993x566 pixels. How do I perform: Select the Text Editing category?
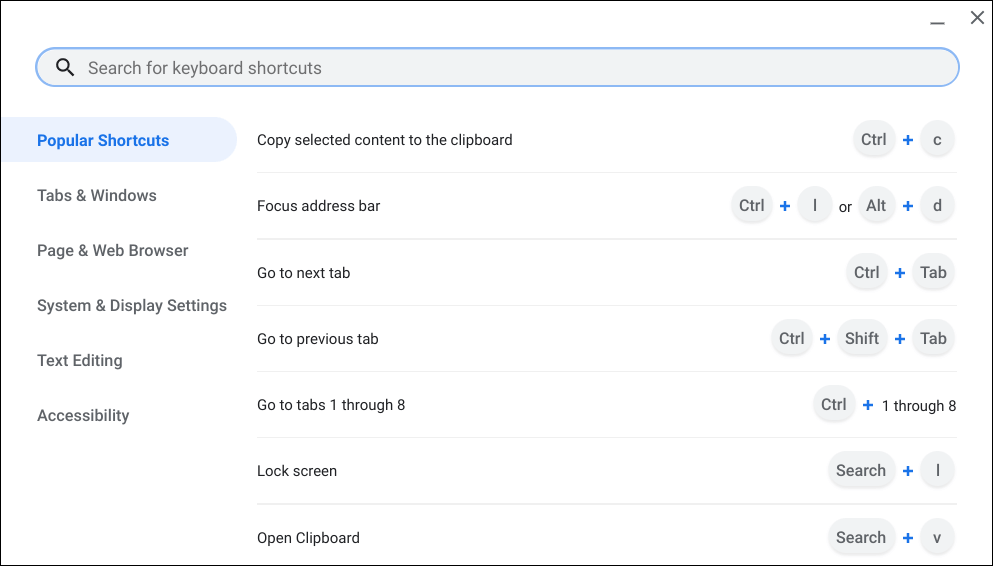click(80, 360)
